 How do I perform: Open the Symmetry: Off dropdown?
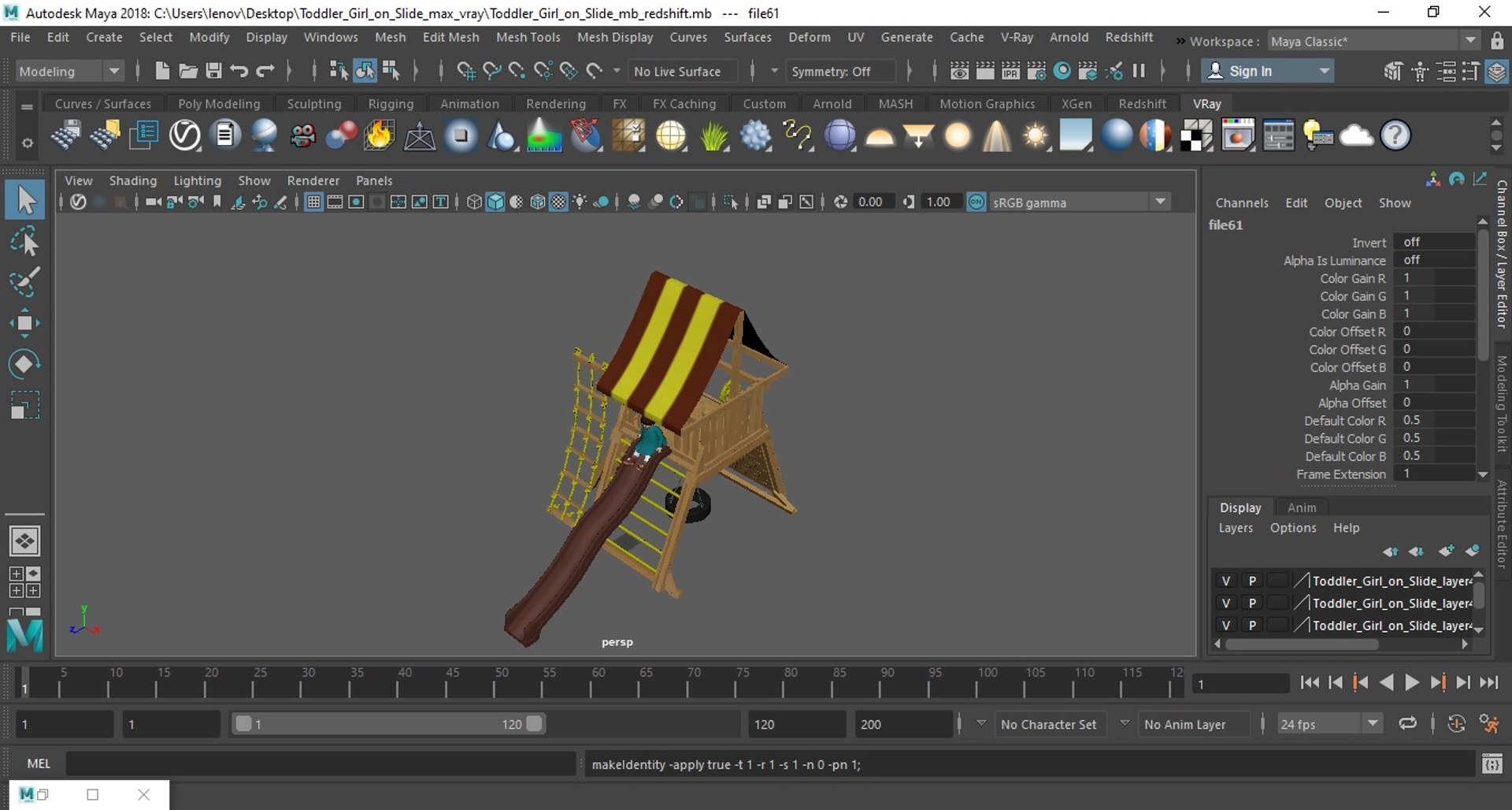pyautogui.click(x=840, y=71)
